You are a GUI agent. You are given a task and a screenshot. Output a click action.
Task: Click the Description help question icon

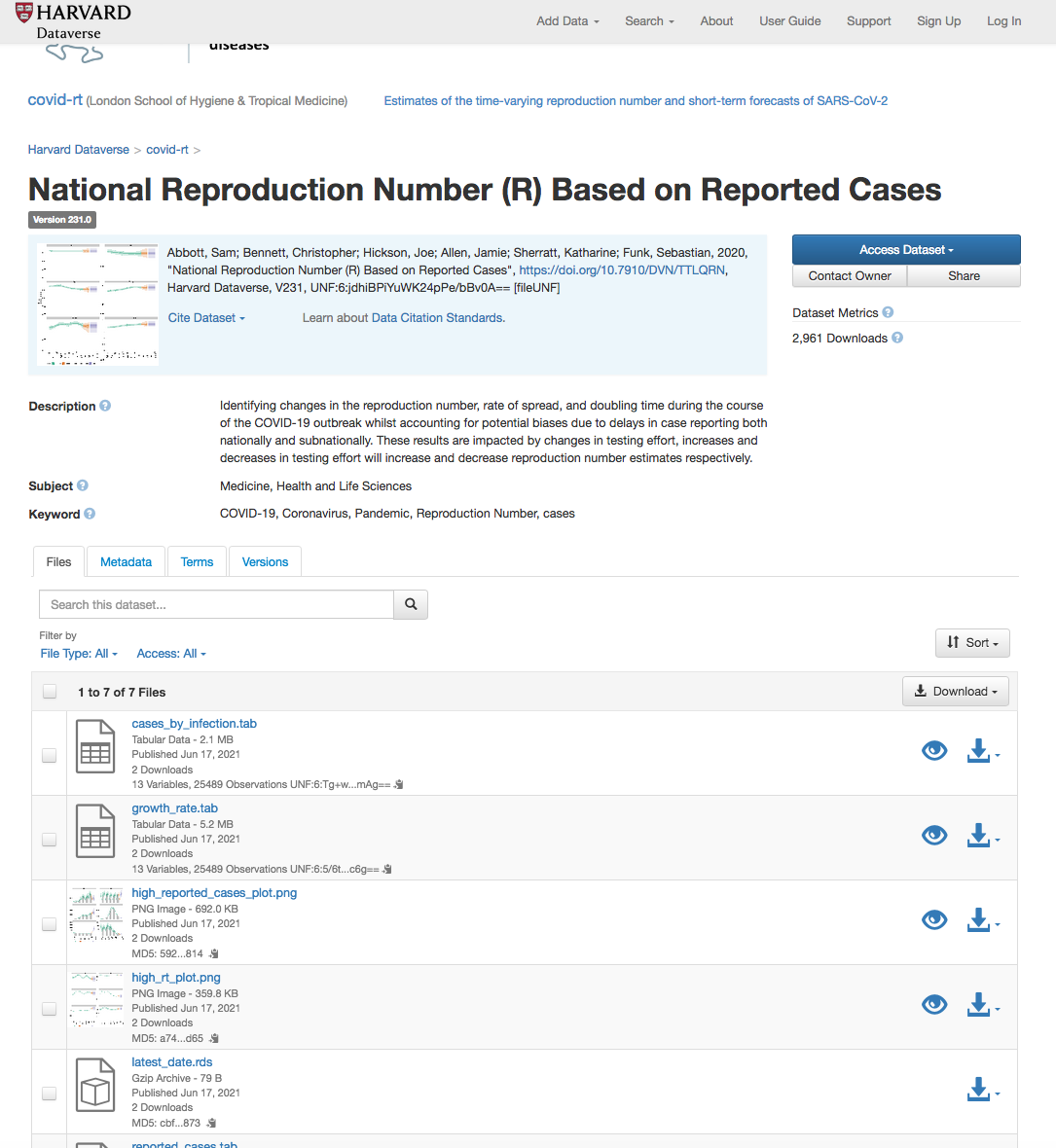tap(105, 406)
